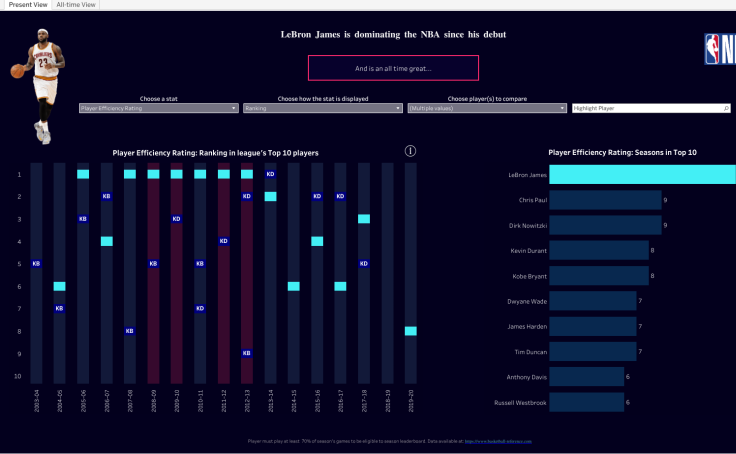Click the NBA logo
The height and width of the screenshot is (454, 736).
point(720,49)
